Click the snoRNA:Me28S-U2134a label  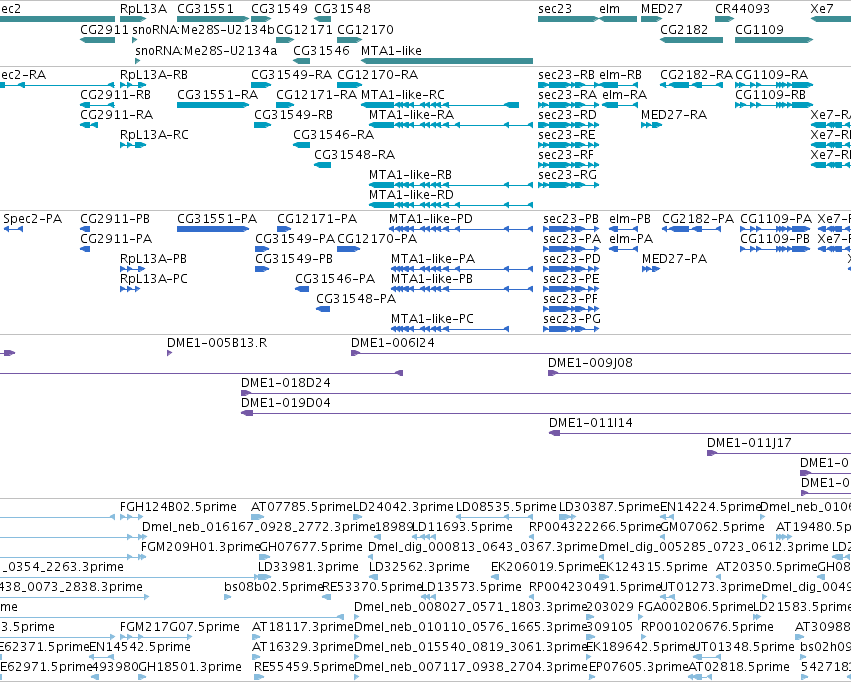[x=206, y=50]
